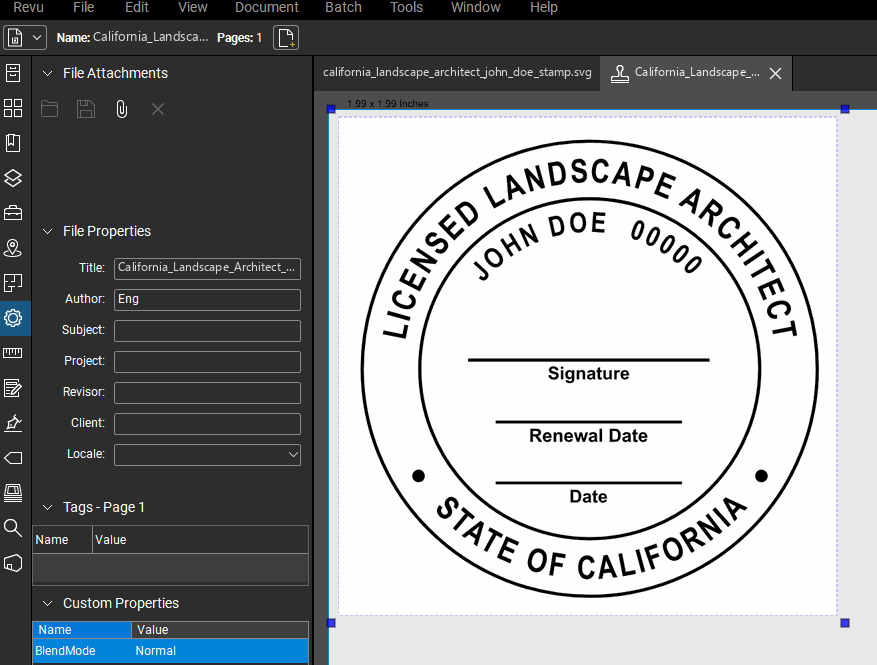The height and width of the screenshot is (665, 877).
Task: Click the bottom-left blue selection handle
Action: point(331,622)
